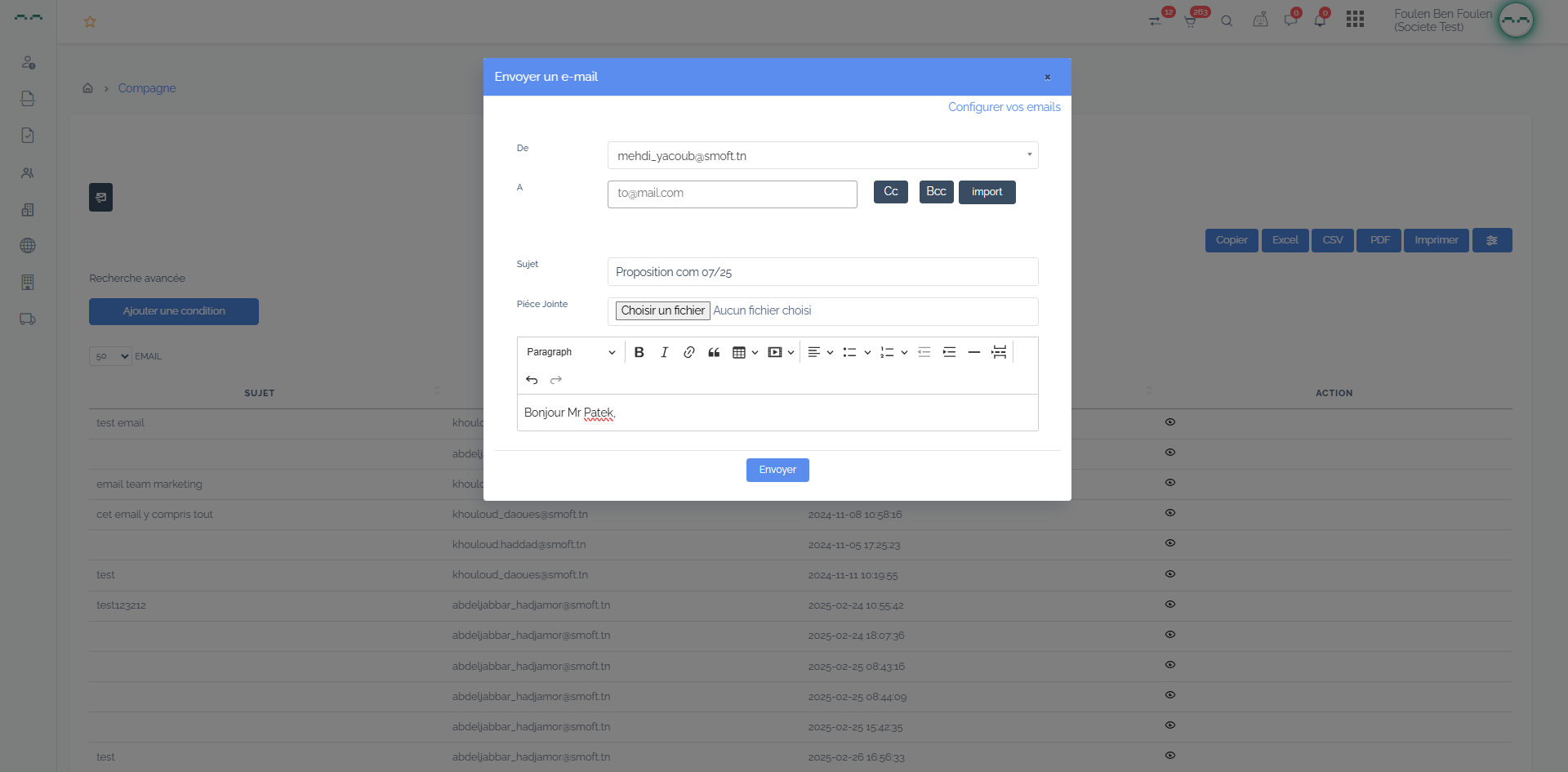Show details of 'test123212' email via eye icon
Image resolution: width=1568 pixels, height=772 pixels.
coord(1169,605)
